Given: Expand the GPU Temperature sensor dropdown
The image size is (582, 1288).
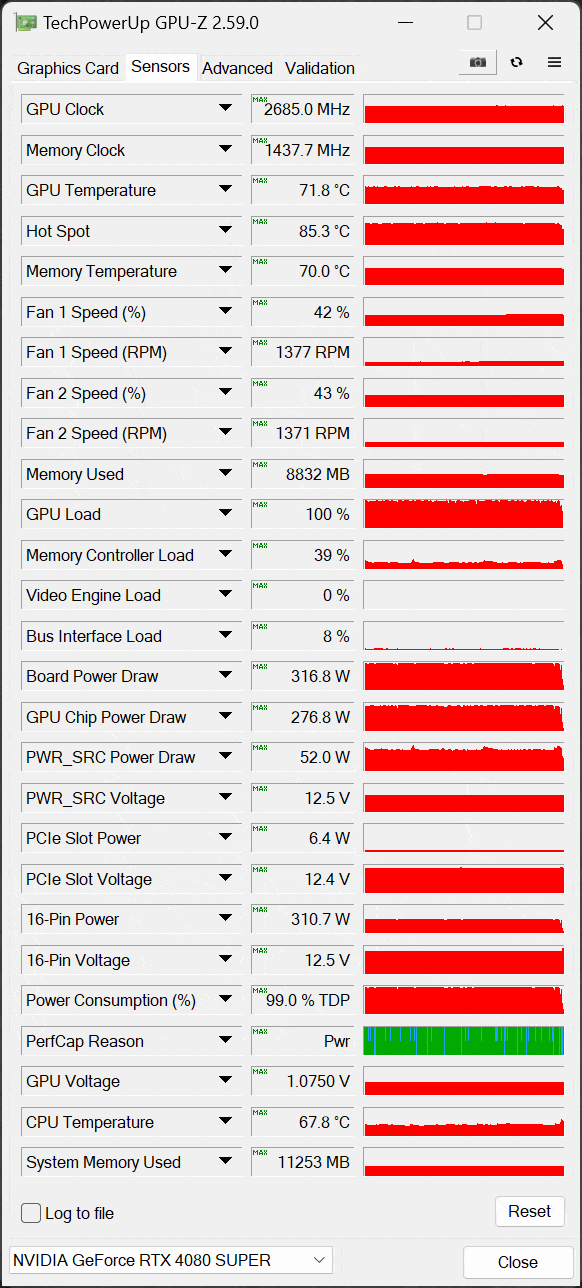Looking at the screenshot, I should click(225, 190).
